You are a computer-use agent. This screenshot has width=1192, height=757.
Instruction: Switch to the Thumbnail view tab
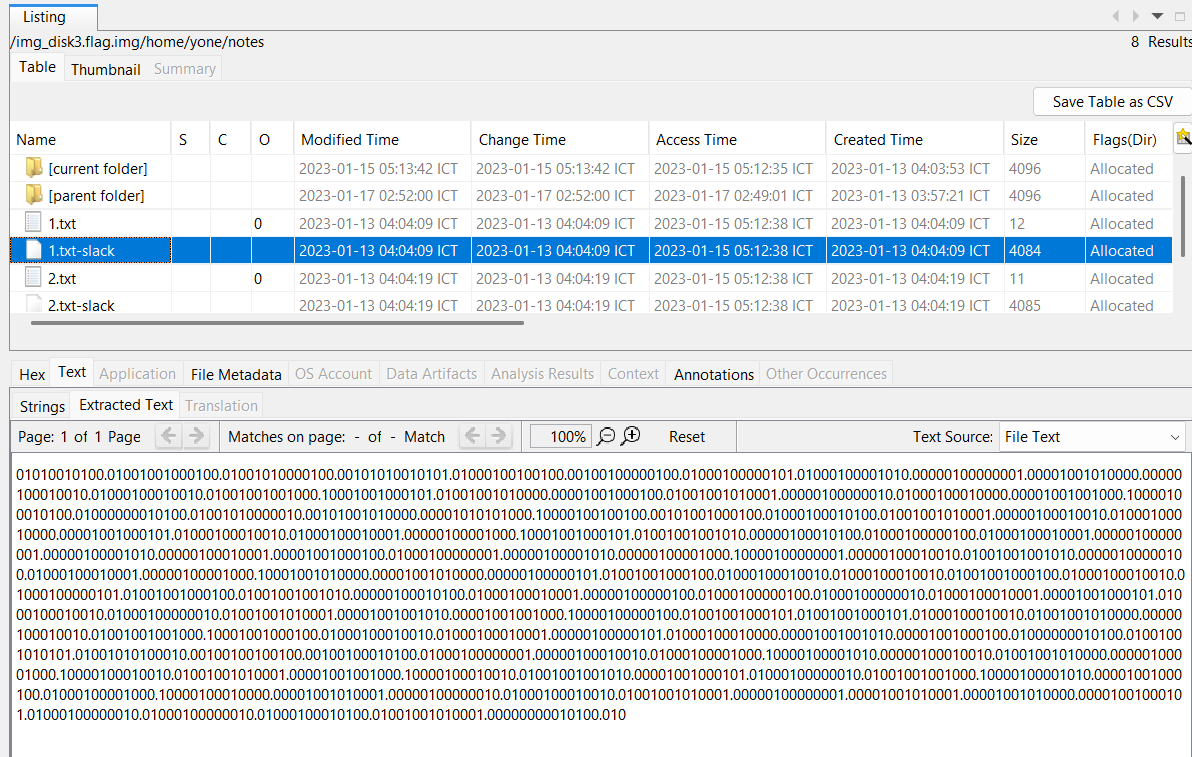click(x=105, y=69)
